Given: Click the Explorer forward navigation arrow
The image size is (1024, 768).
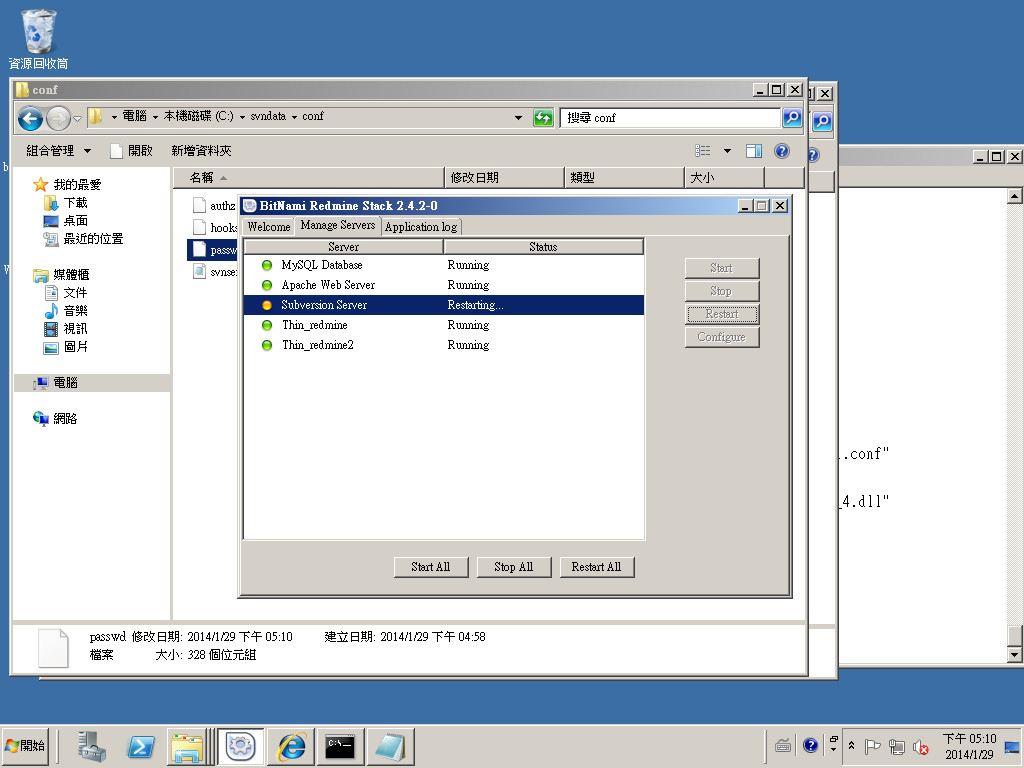Looking at the screenshot, I should point(59,118).
